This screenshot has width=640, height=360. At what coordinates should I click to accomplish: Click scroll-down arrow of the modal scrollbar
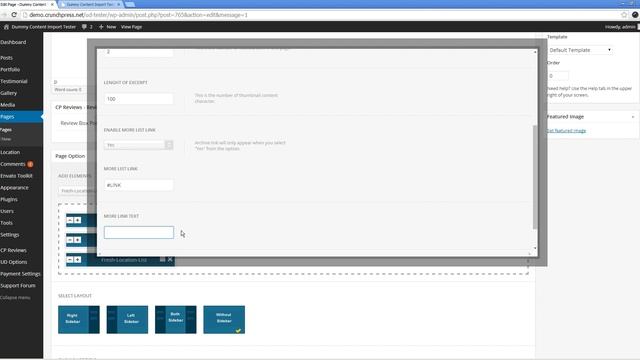[x=535, y=248]
